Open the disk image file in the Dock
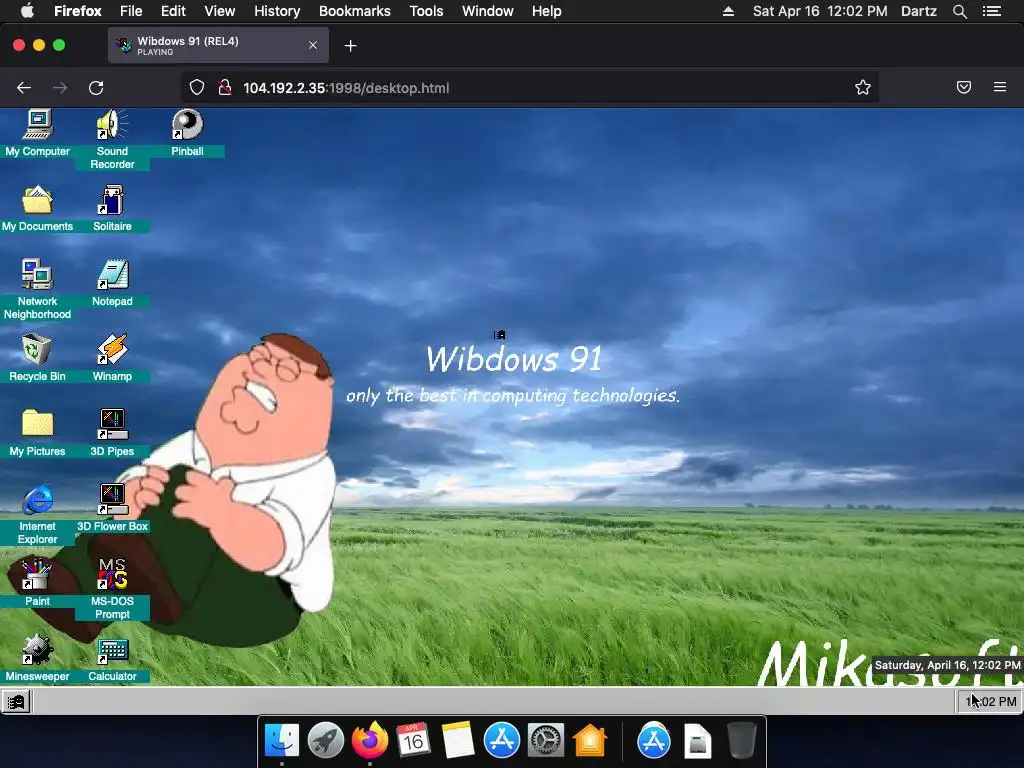The image size is (1024, 768). pos(697,740)
